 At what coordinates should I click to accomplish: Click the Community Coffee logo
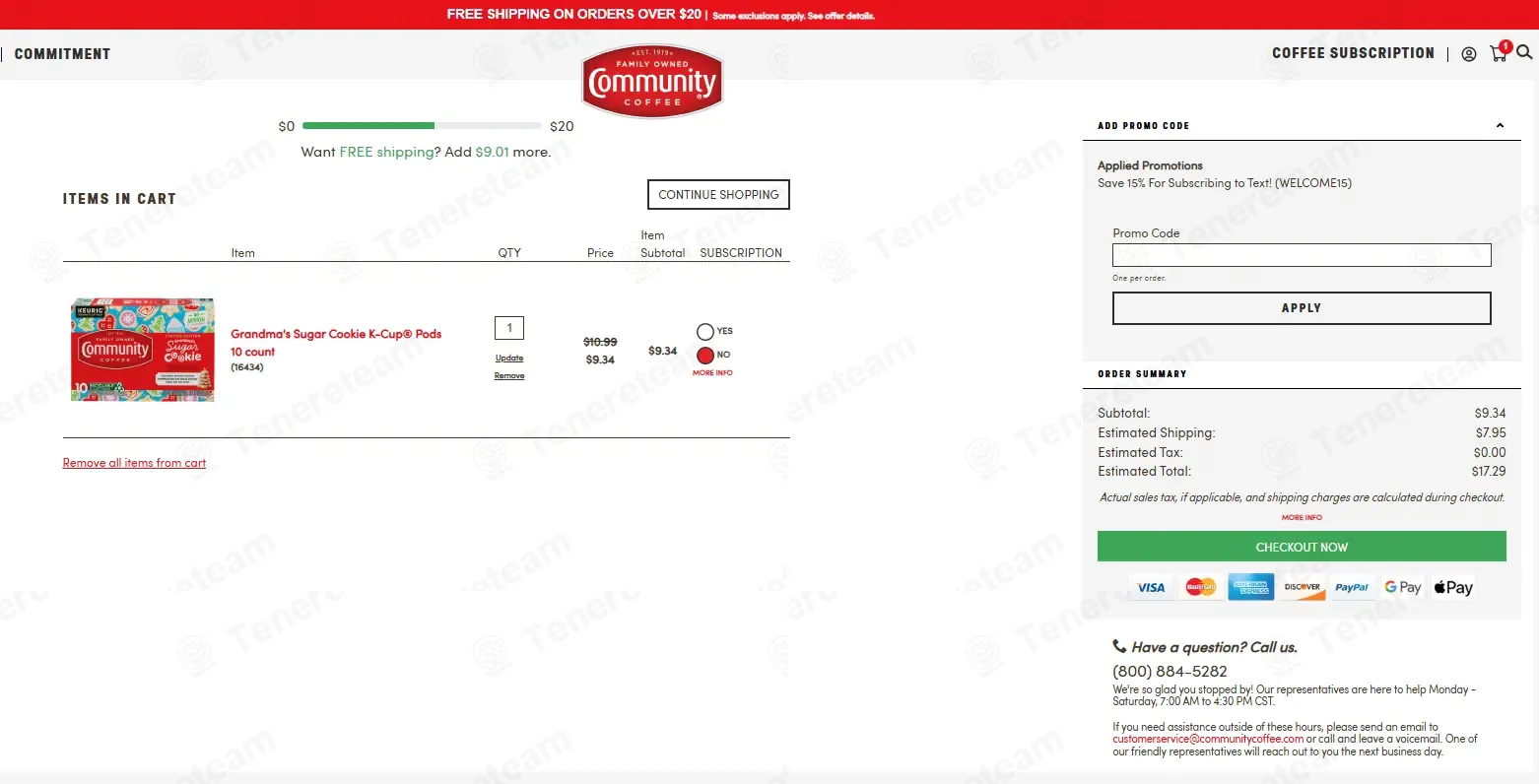(x=652, y=81)
